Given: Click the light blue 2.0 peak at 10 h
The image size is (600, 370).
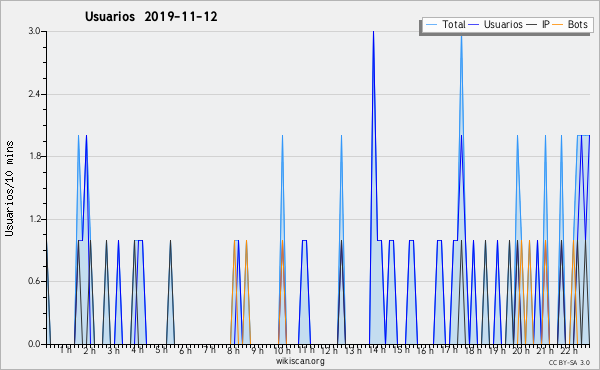Looking at the screenshot, I should (x=282, y=136).
